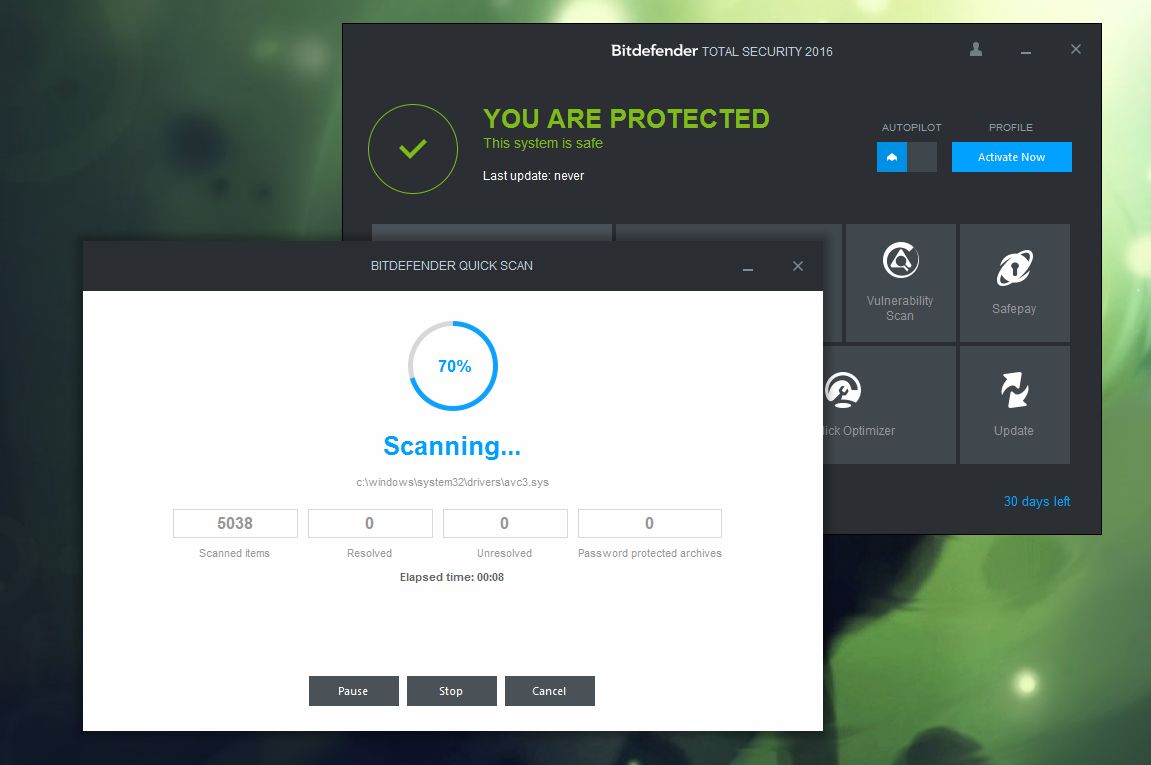Close the Bitdefender Quick Scan window

[798, 266]
